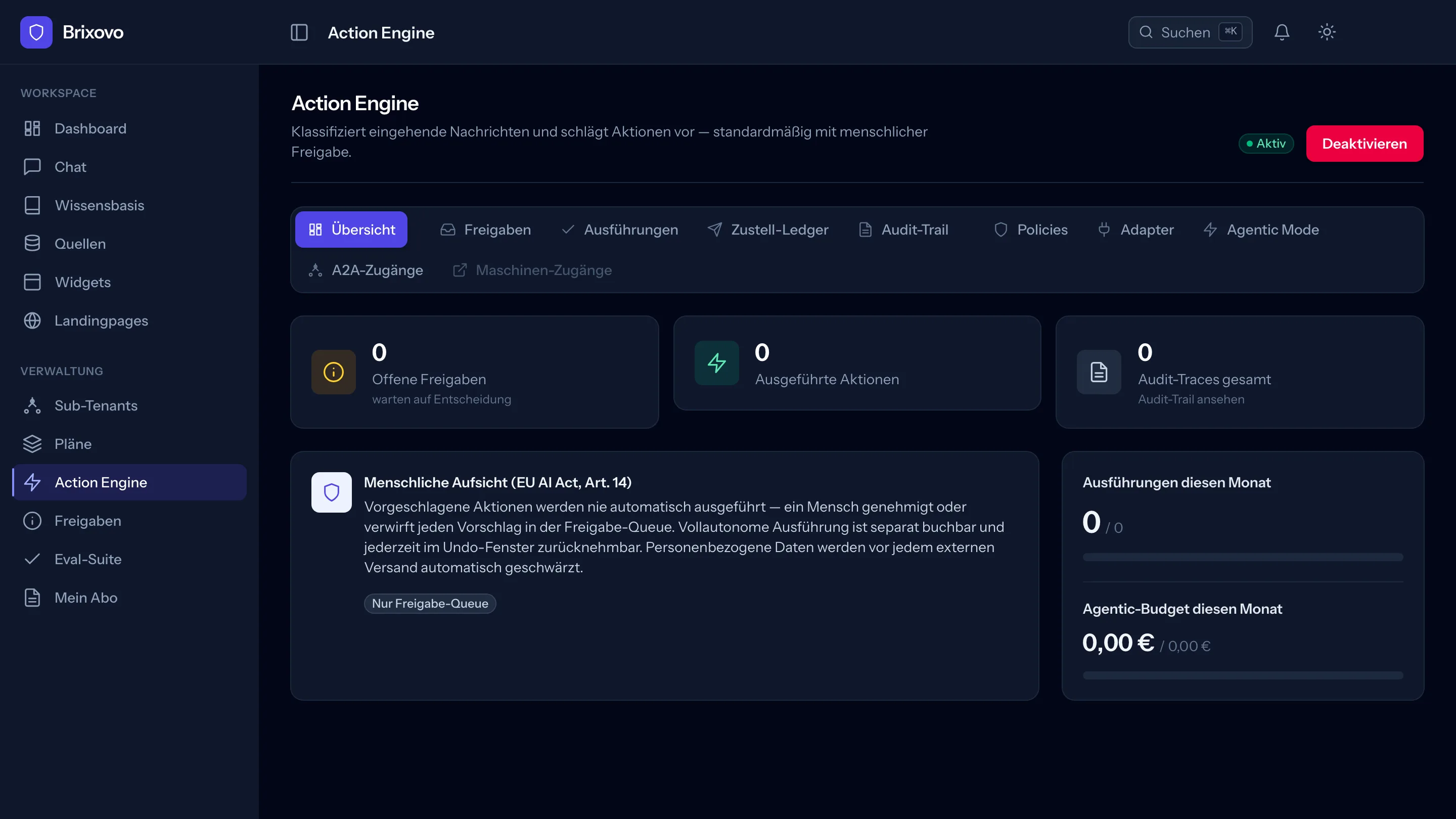Open the Agentic Mode tab
The width and height of the screenshot is (1456, 819).
[1261, 230]
